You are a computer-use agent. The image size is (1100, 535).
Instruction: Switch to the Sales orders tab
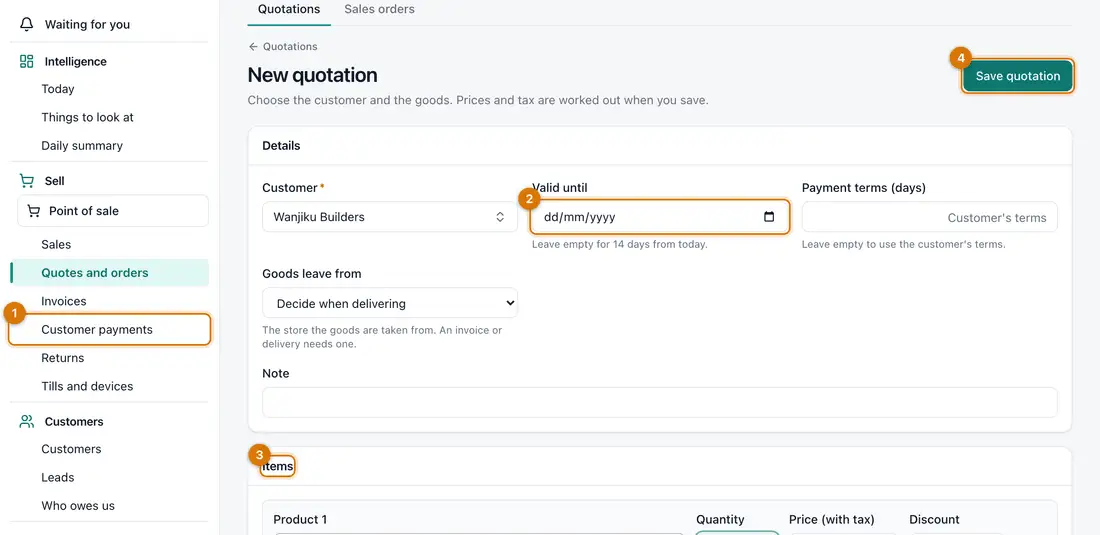pyautogui.click(x=380, y=10)
